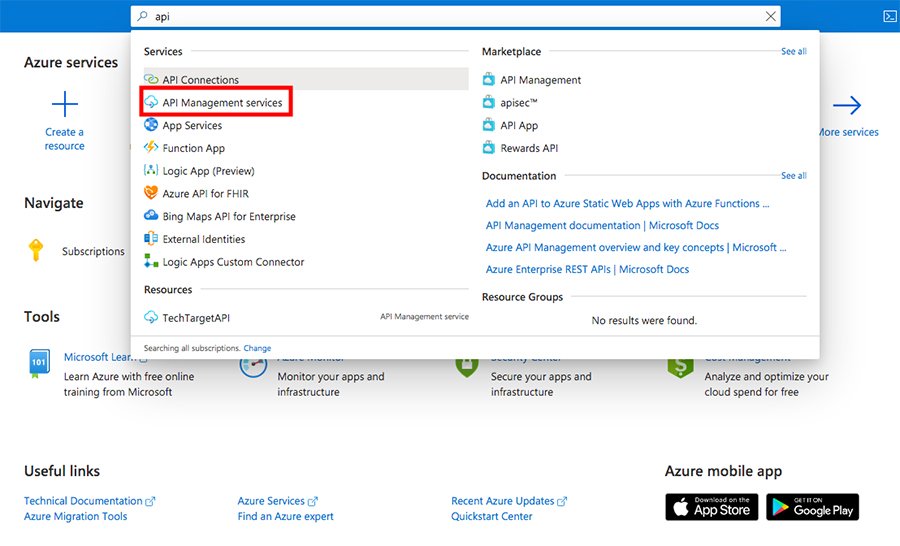900x546 pixels.
Task: Click the Azure API for FHIR icon
Action: click(x=151, y=194)
